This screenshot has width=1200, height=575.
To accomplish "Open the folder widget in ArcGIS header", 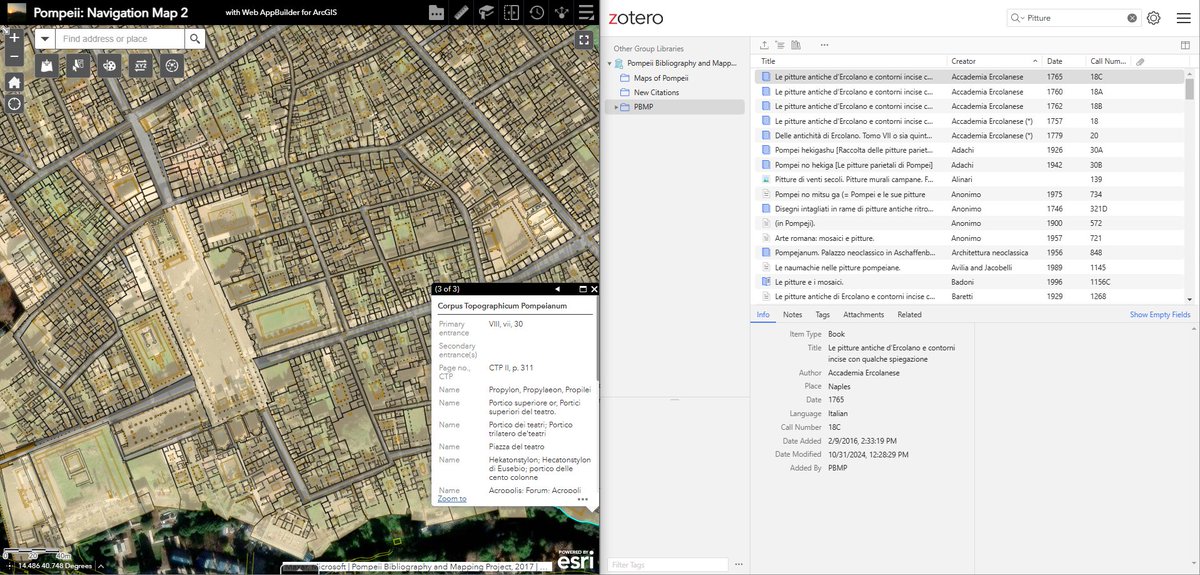I will (436, 13).
